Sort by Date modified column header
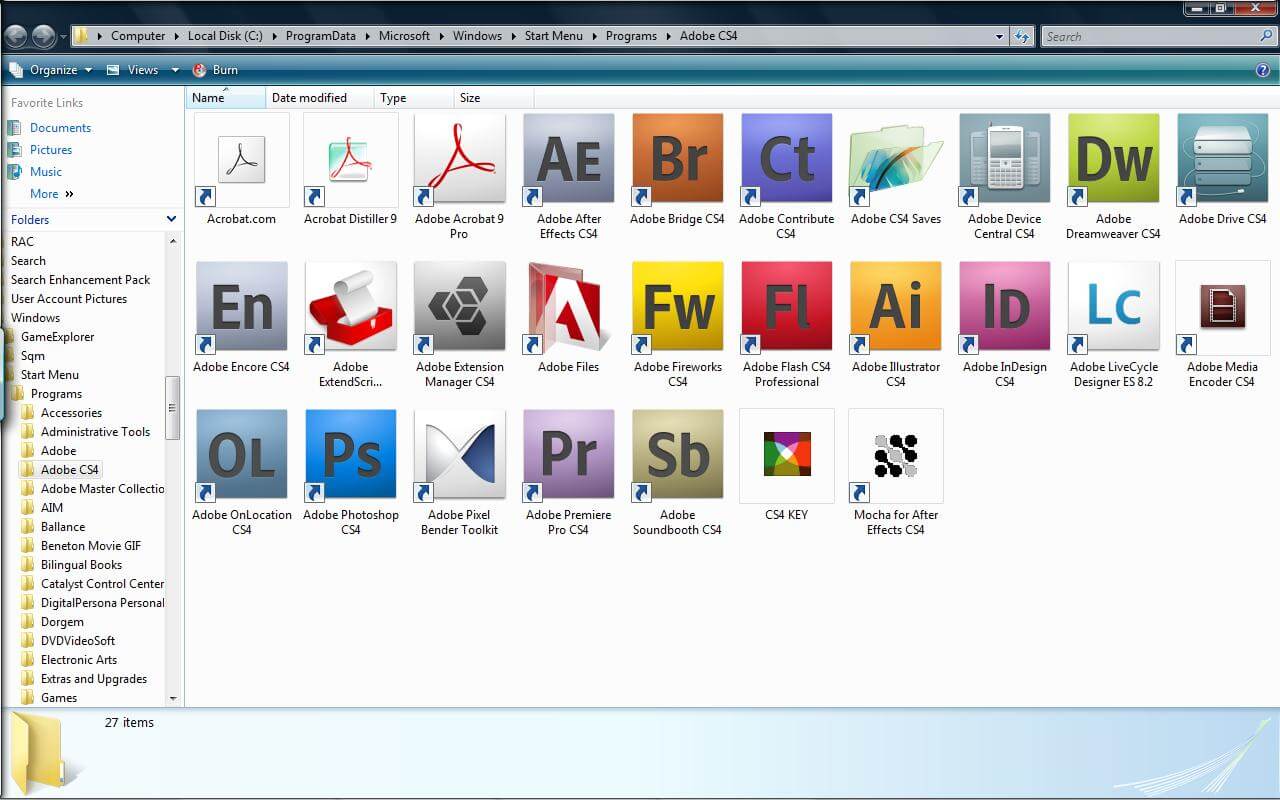This screenshot has width=1280, height=800. [320, 98]
